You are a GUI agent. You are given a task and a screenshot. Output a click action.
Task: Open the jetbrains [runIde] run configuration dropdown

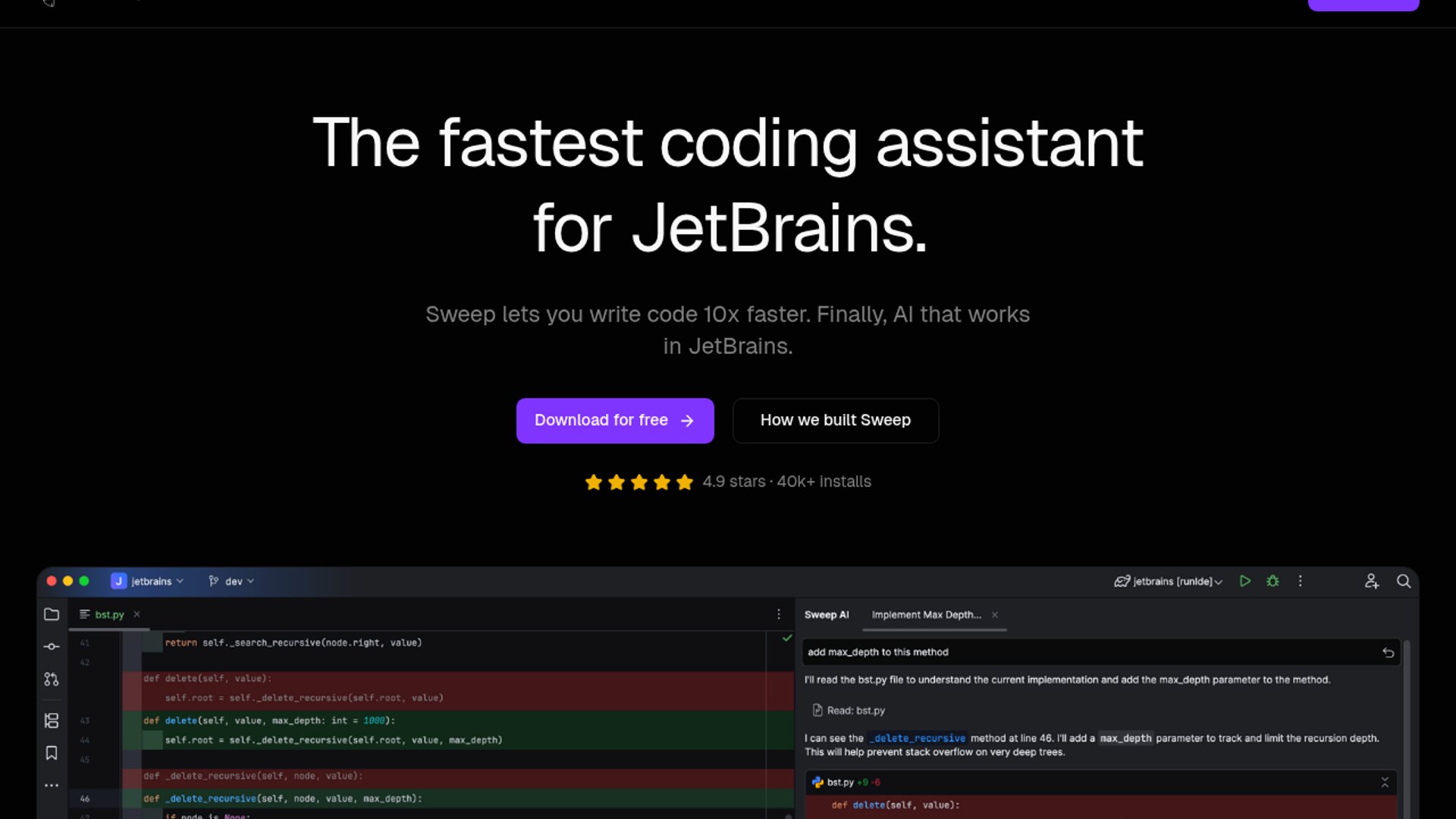click(1168, 581)
